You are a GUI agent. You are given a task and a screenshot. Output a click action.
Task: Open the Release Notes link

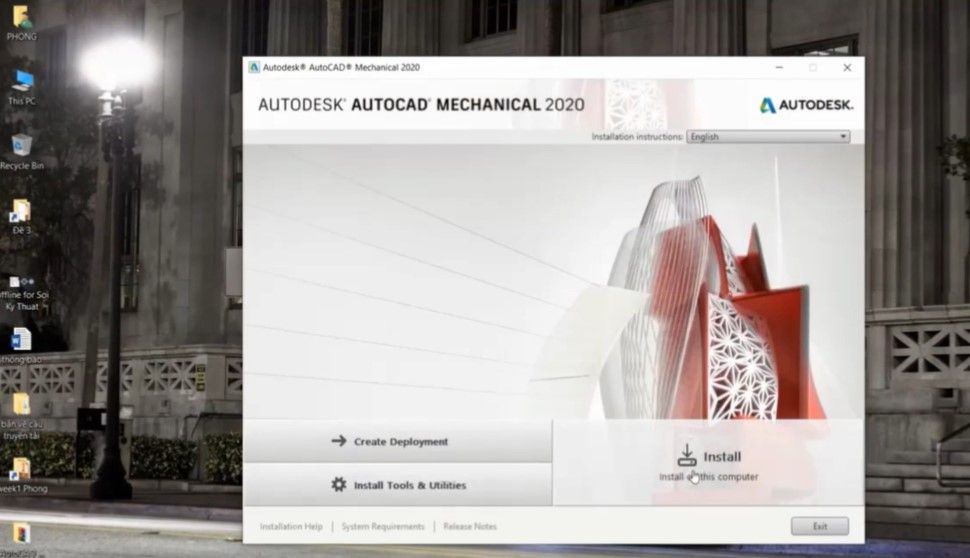point(470,526)
